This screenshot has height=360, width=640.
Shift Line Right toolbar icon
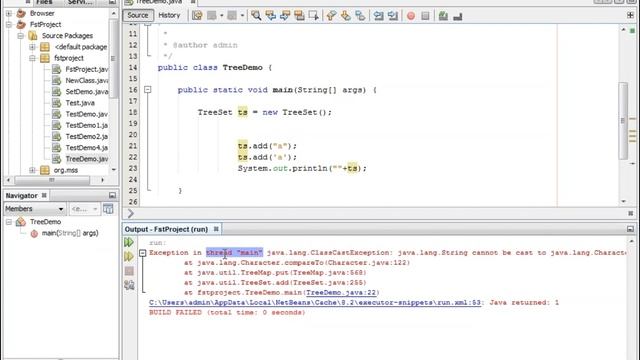(393, 16)
